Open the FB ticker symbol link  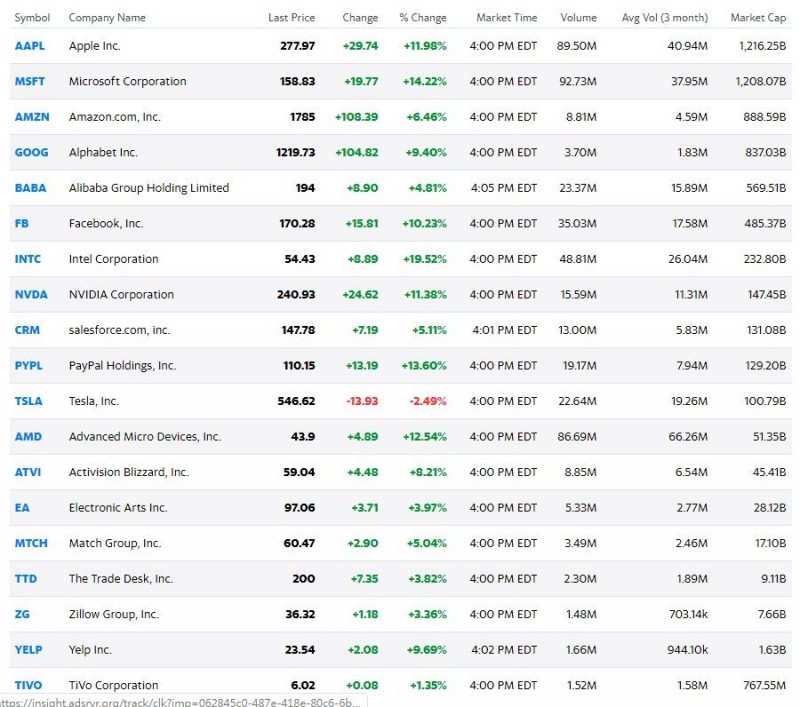[x=21, y=223]
